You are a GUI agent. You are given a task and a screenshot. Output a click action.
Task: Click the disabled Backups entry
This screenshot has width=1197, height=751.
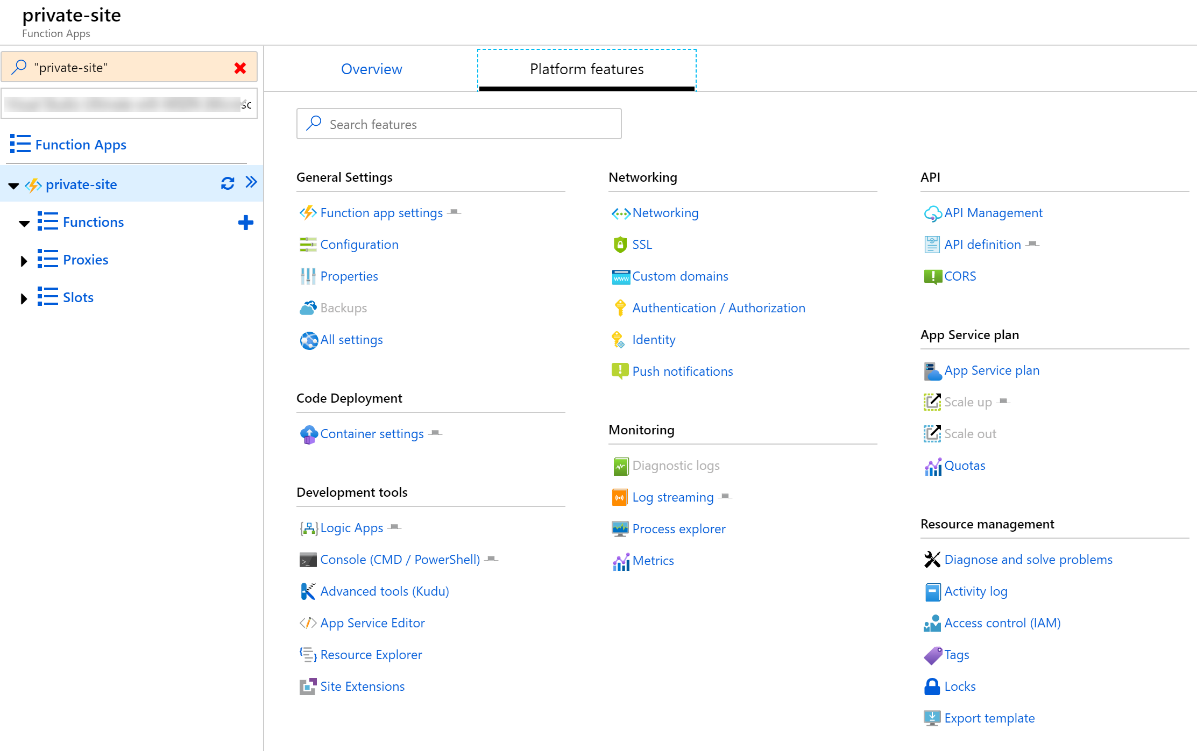pyautogui.click(x=344, y=308)
